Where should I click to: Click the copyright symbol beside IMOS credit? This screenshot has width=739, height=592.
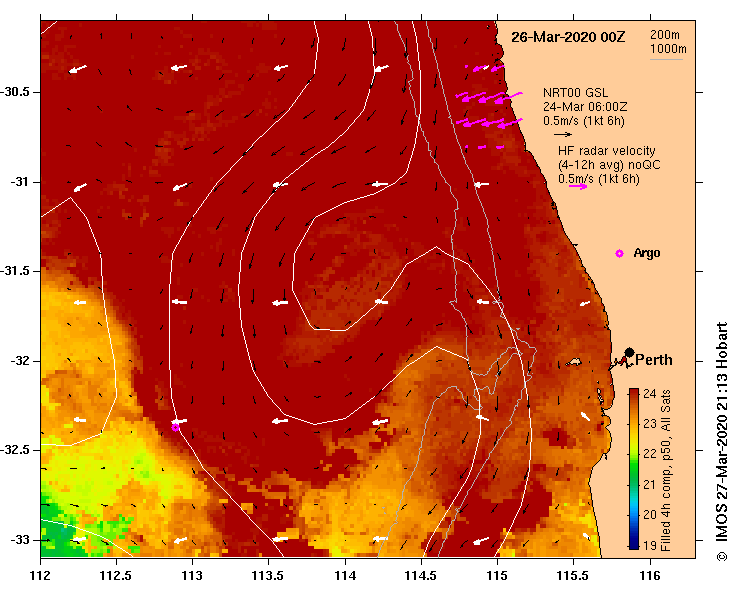pos(722,557)
